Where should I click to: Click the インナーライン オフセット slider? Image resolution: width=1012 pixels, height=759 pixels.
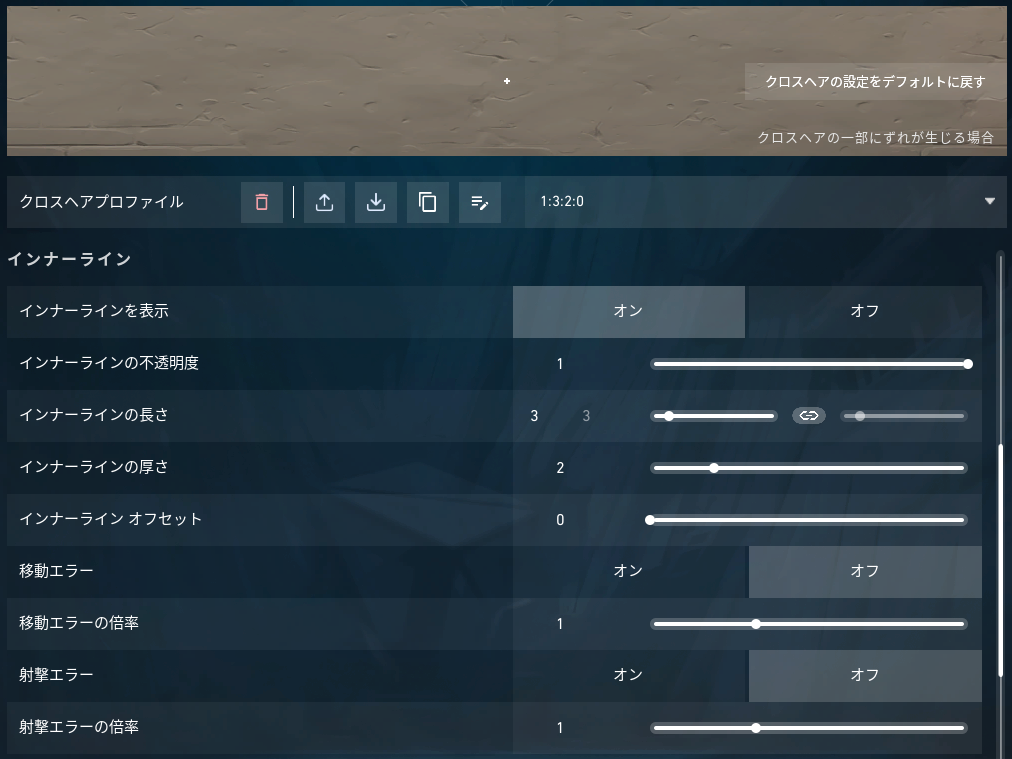tap(809, 520)
